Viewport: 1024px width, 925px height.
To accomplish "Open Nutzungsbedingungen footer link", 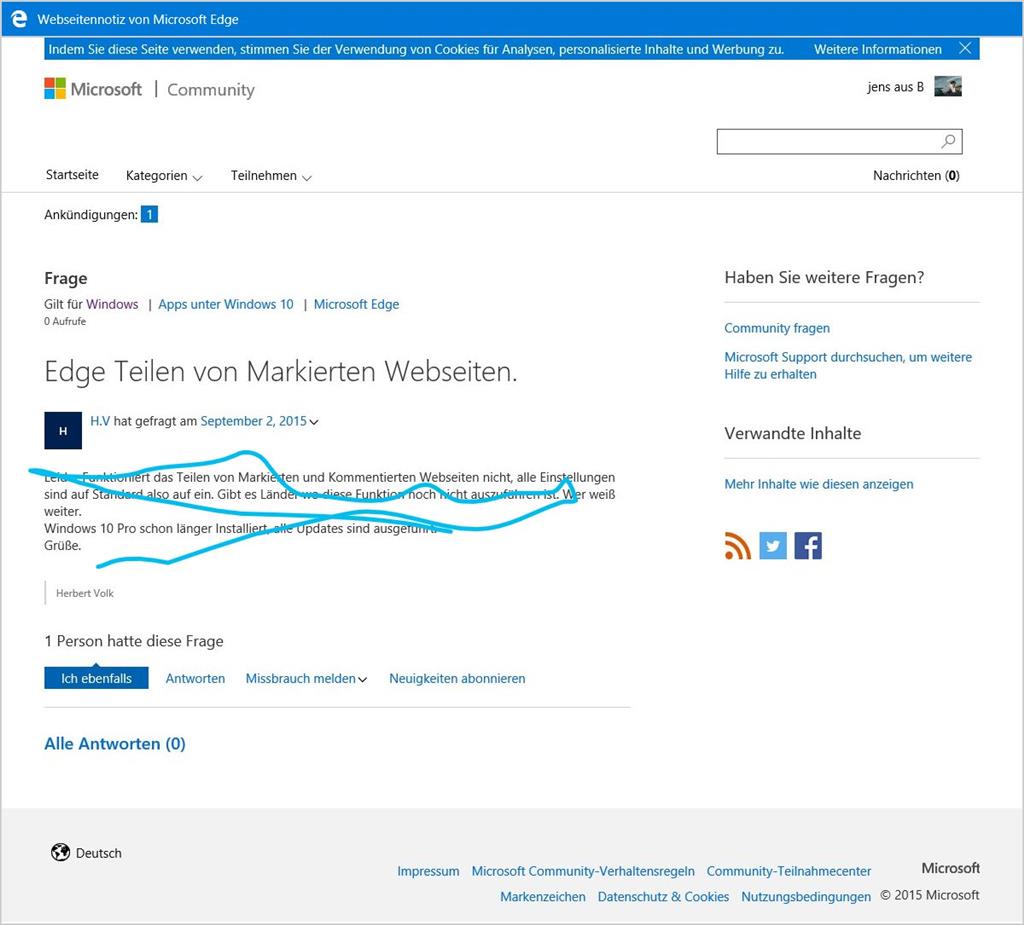I will [806, 897].
